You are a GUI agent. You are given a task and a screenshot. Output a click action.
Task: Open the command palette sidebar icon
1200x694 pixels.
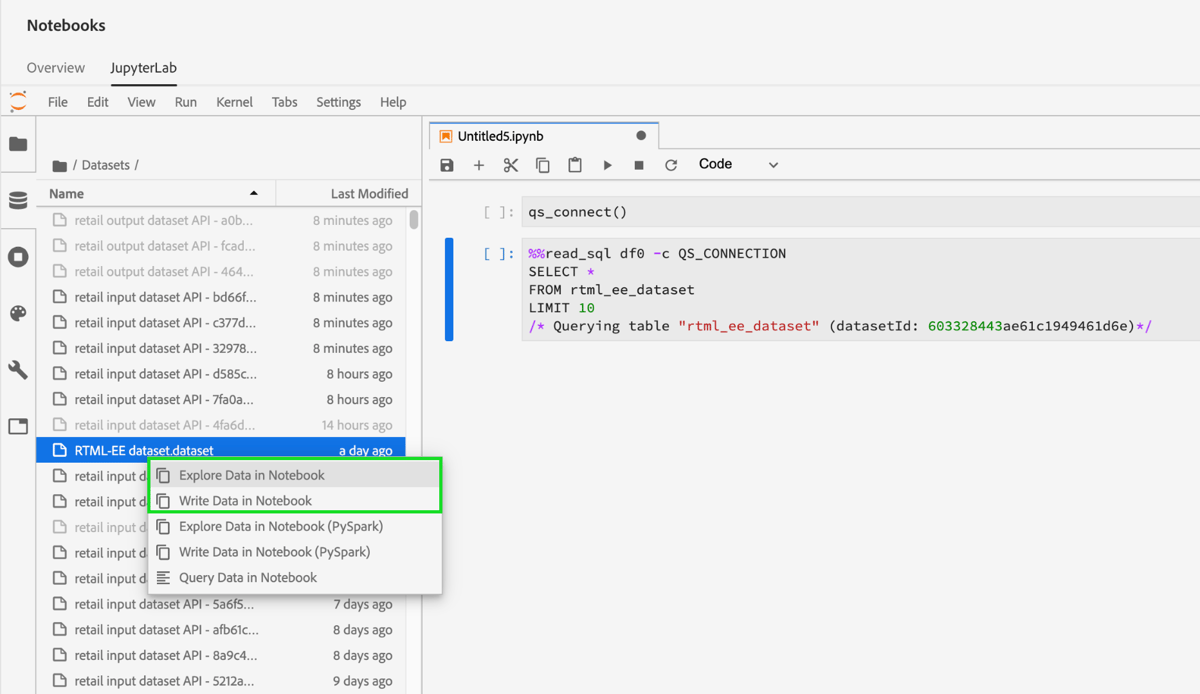[x=18, y=313]
